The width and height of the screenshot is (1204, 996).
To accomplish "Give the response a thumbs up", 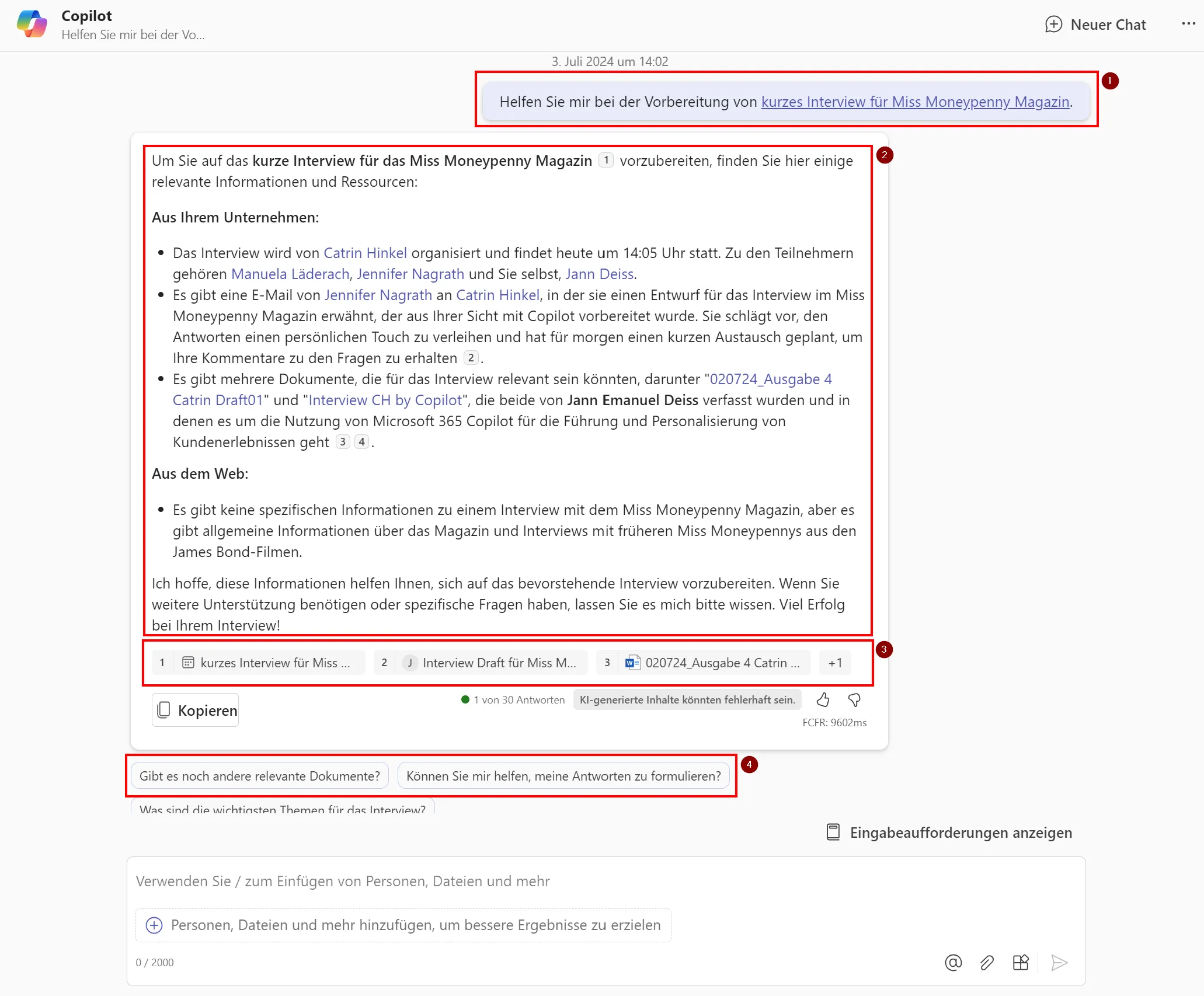I will click(823, 699).
